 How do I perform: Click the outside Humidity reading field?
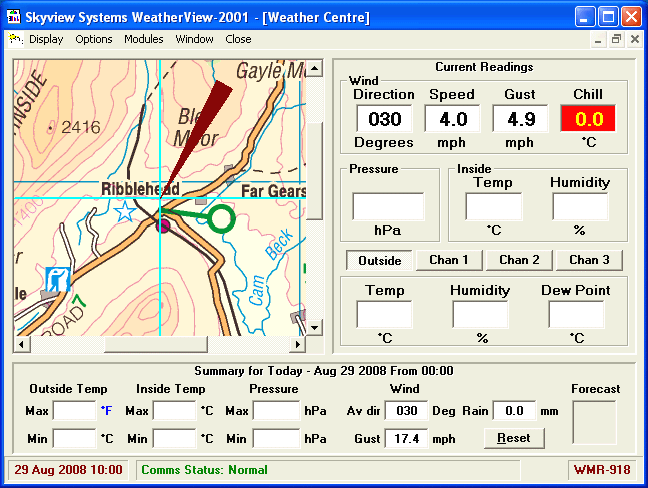point(480,314)
